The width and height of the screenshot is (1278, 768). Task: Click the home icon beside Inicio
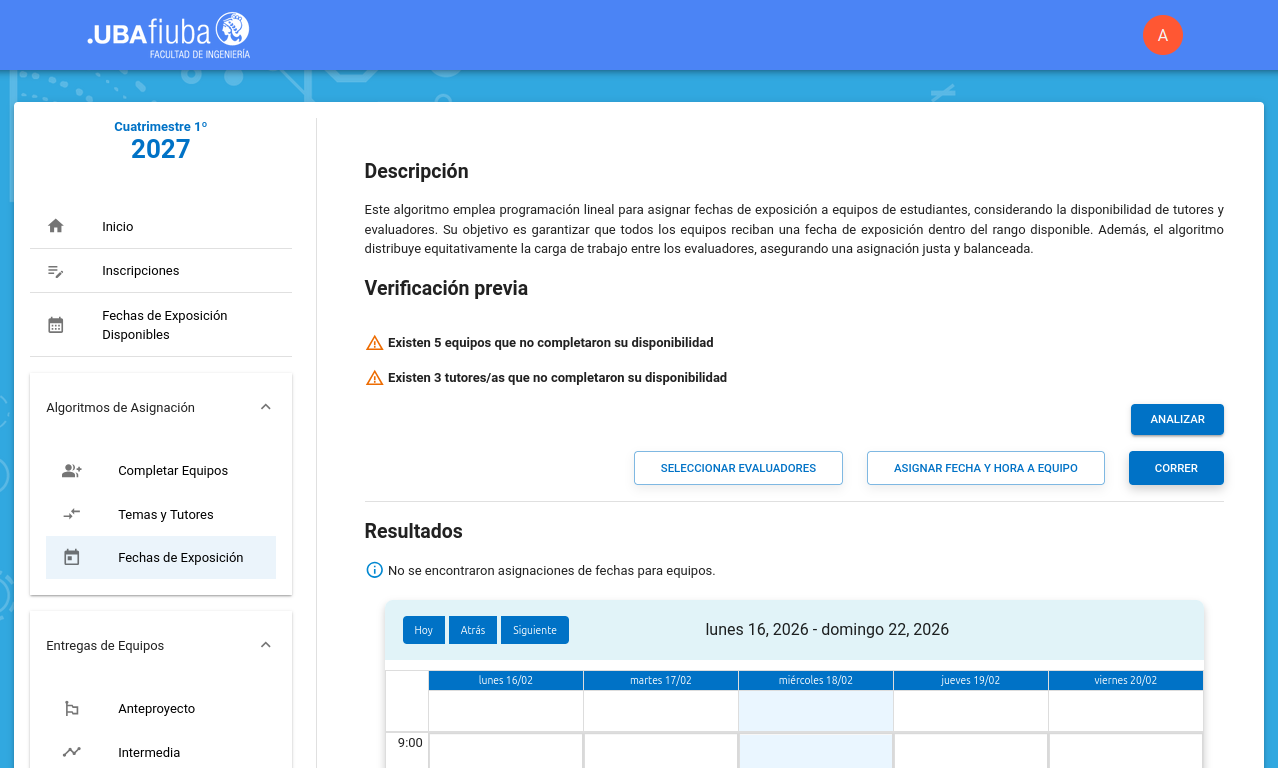(x=56, y=226)
